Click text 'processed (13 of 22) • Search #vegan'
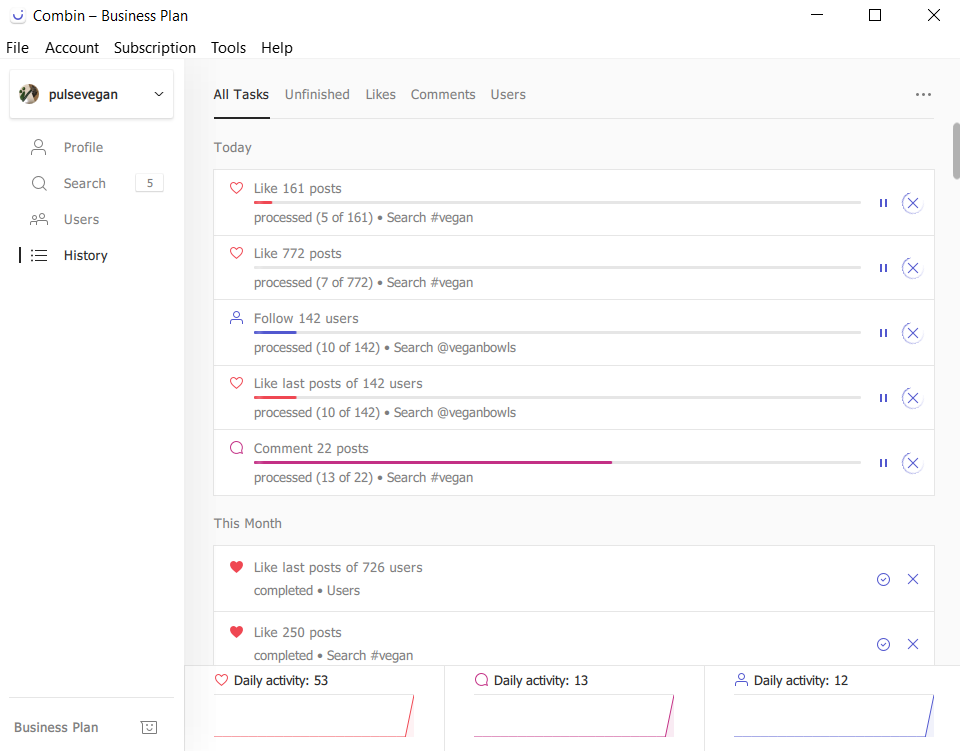The width and height of the screenshot is (960, 751). click(x=364, y=477)
